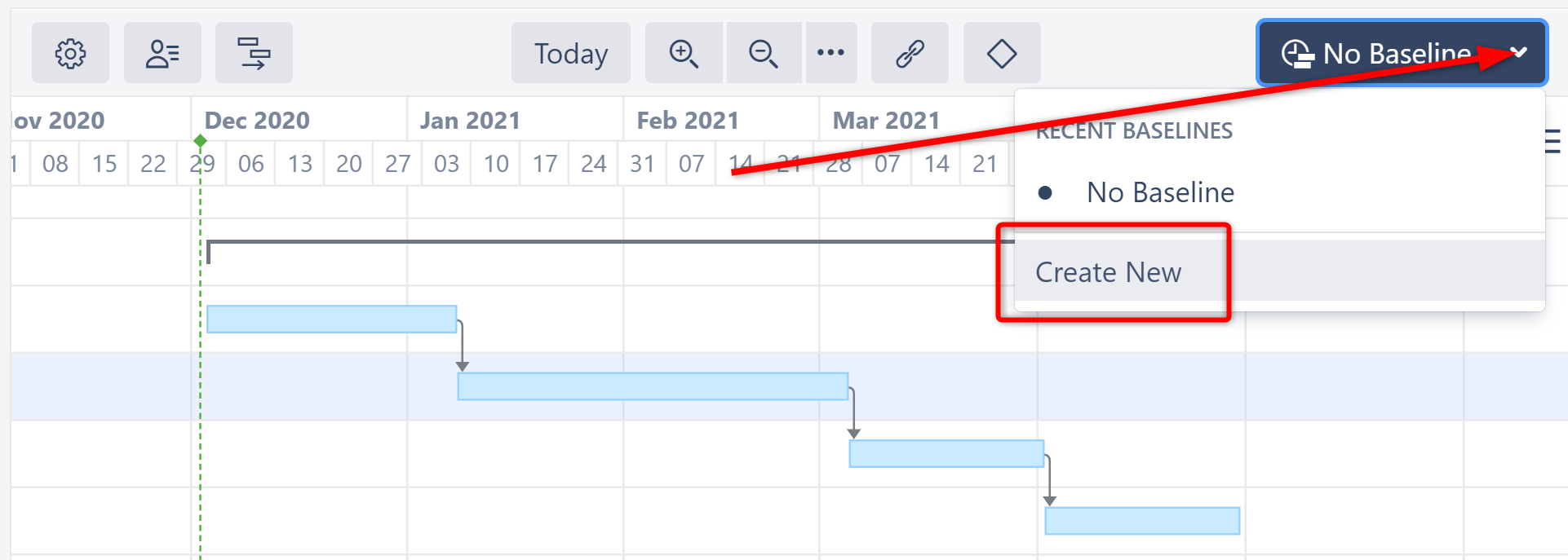This screenshot has height=560, width=1568.
Task: Click the green today marker diamond
Action: coord(202,140)
